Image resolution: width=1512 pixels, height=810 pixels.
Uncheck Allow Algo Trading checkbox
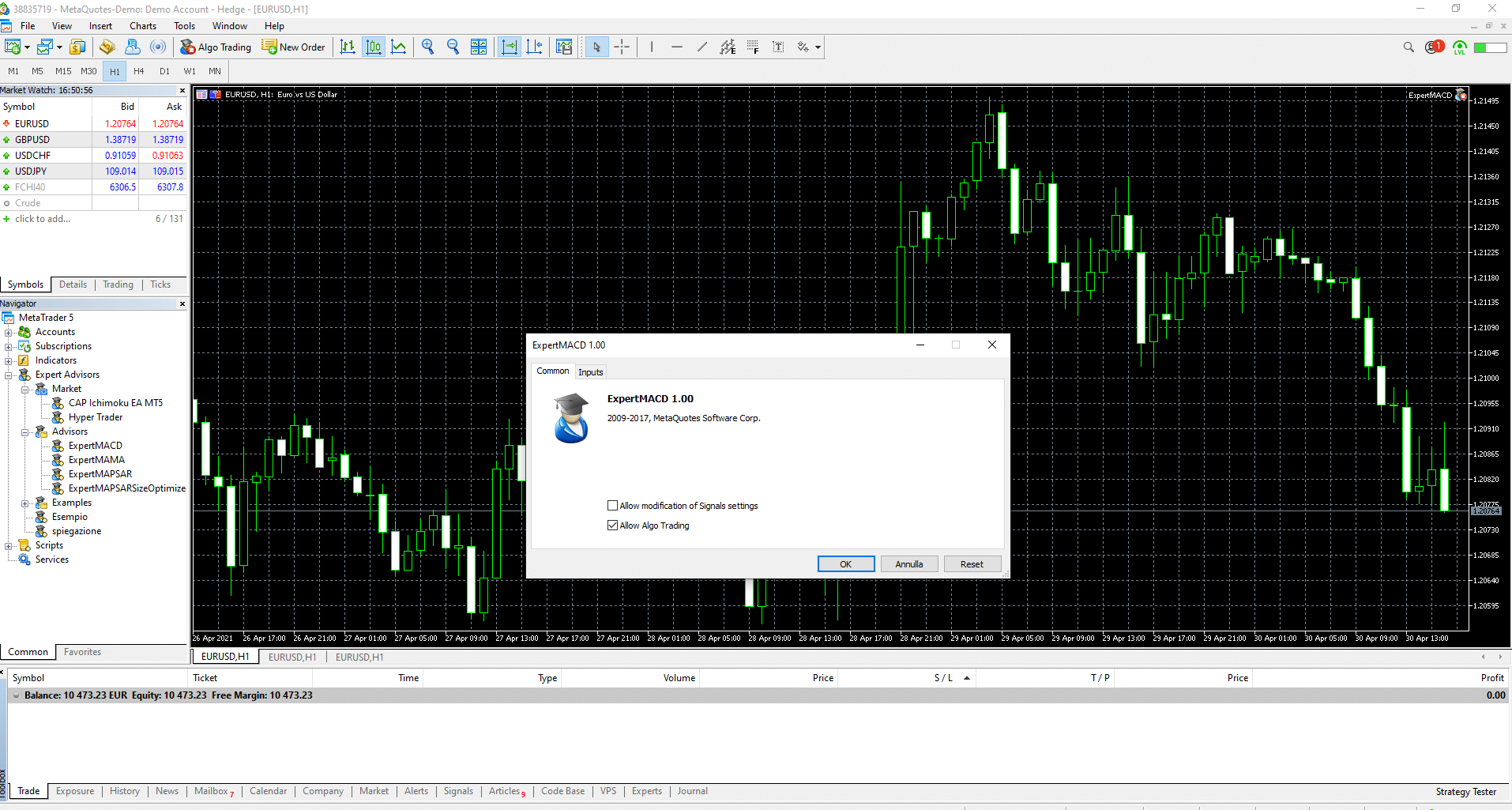tap(612, 526)
